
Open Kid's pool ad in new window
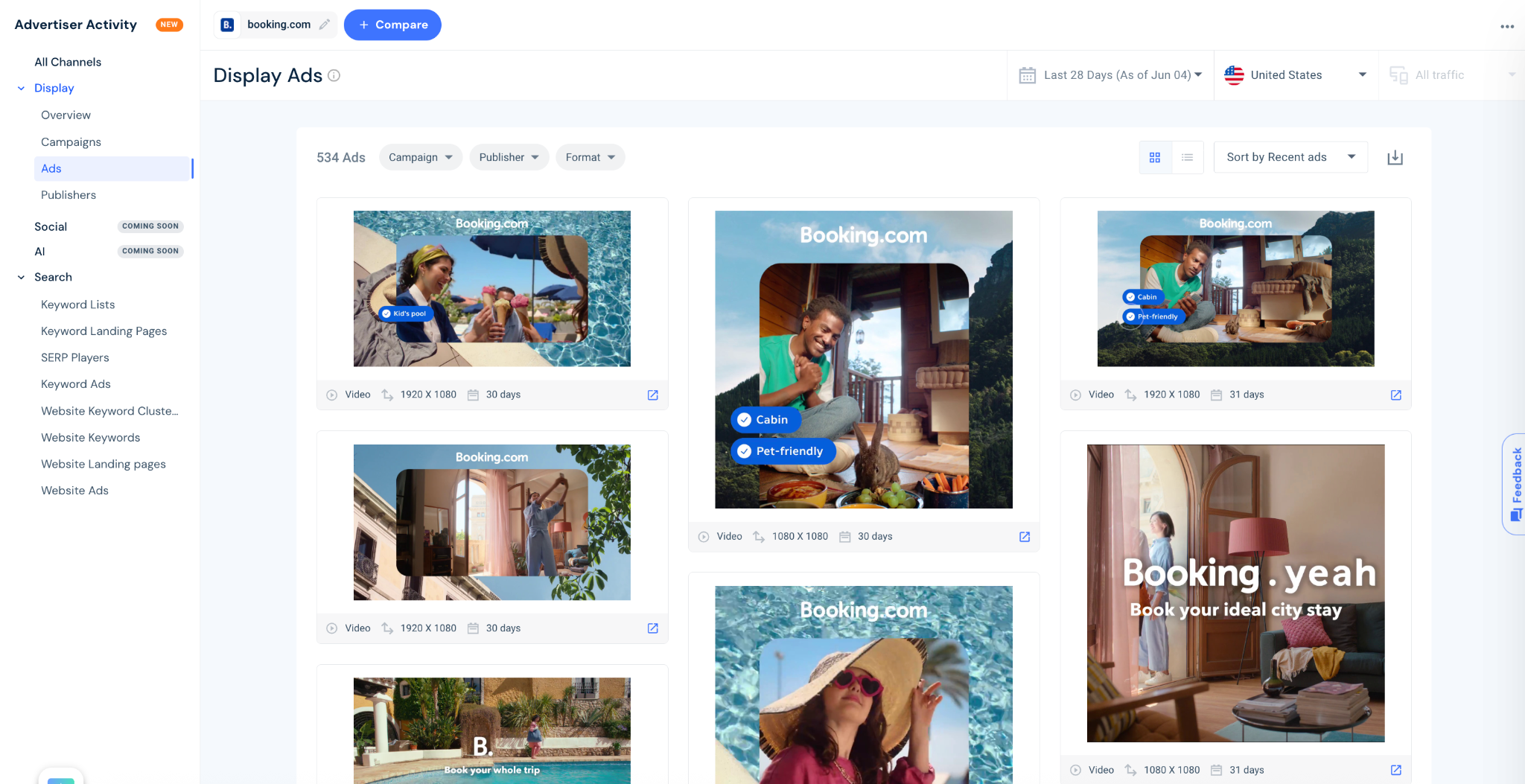[x=653, y=395]
